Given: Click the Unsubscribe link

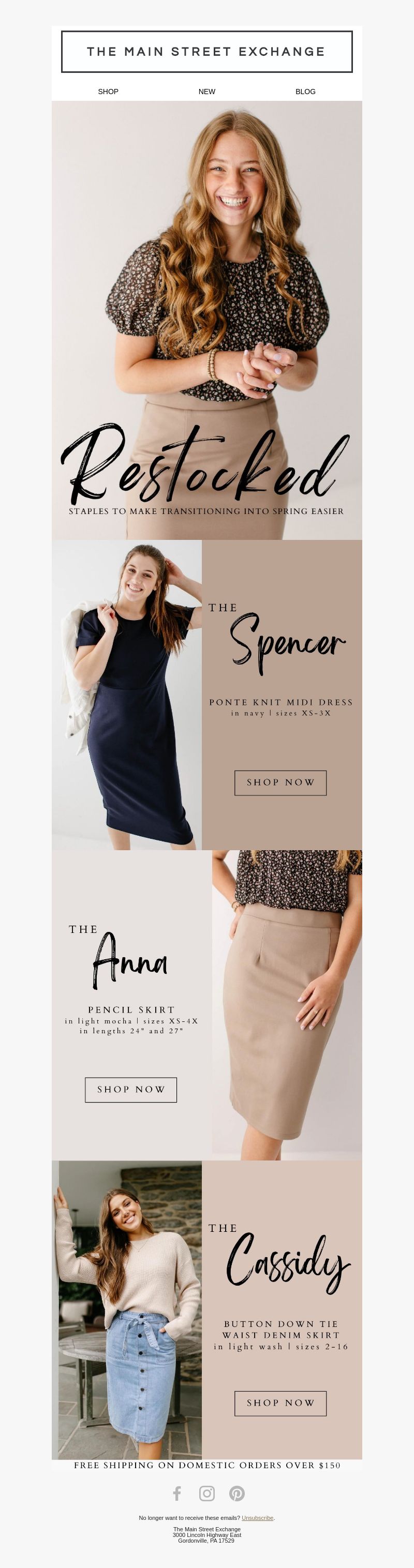Looking at the screenshot, I should (x=258, y=1517).
